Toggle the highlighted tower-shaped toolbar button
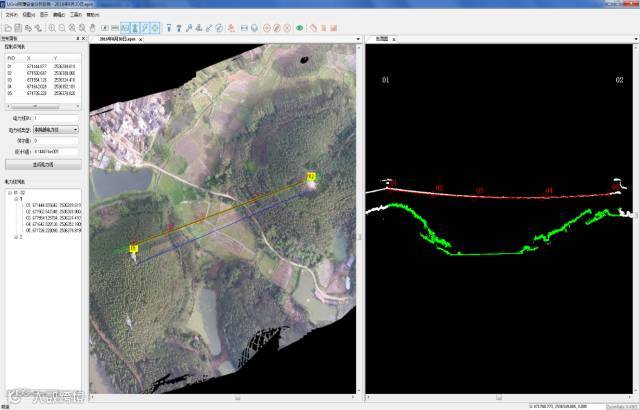This screenshot has height=410, width=640. coord(135,28)
